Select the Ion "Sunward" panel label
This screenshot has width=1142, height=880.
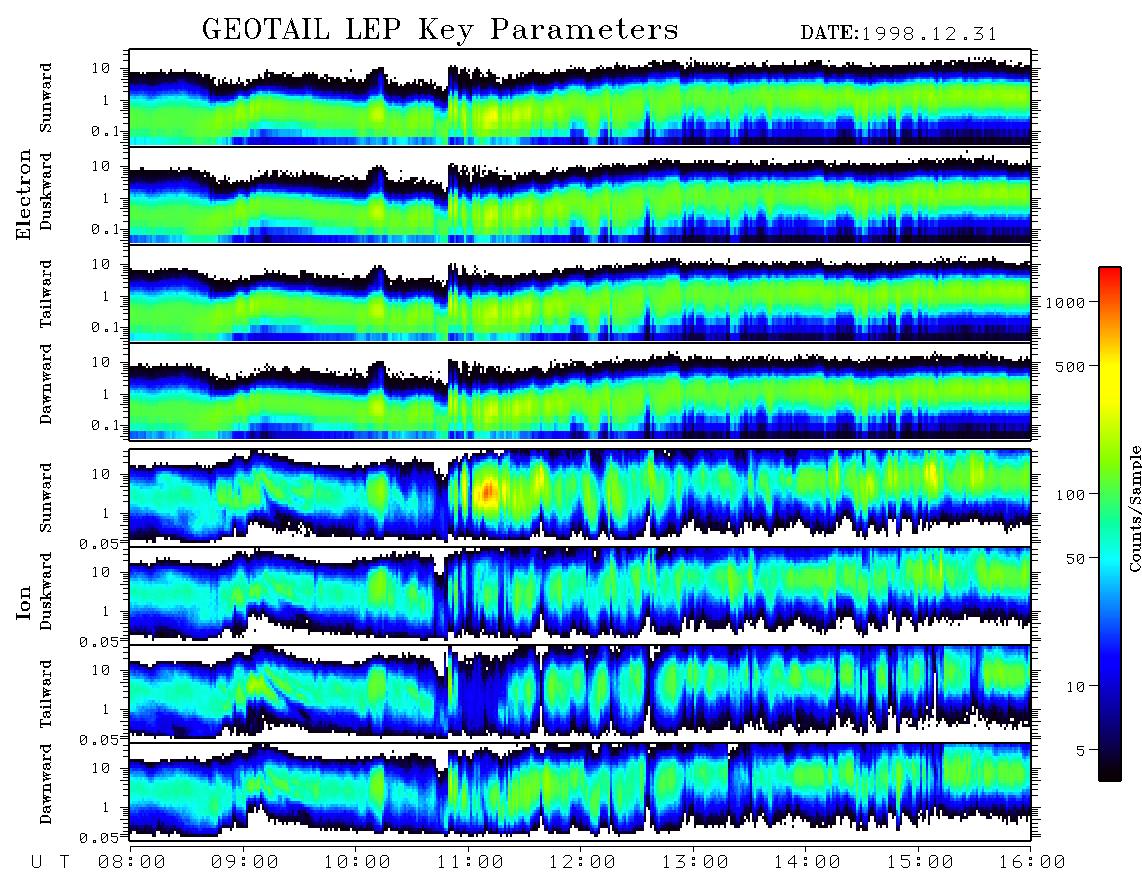click(46, 497)
